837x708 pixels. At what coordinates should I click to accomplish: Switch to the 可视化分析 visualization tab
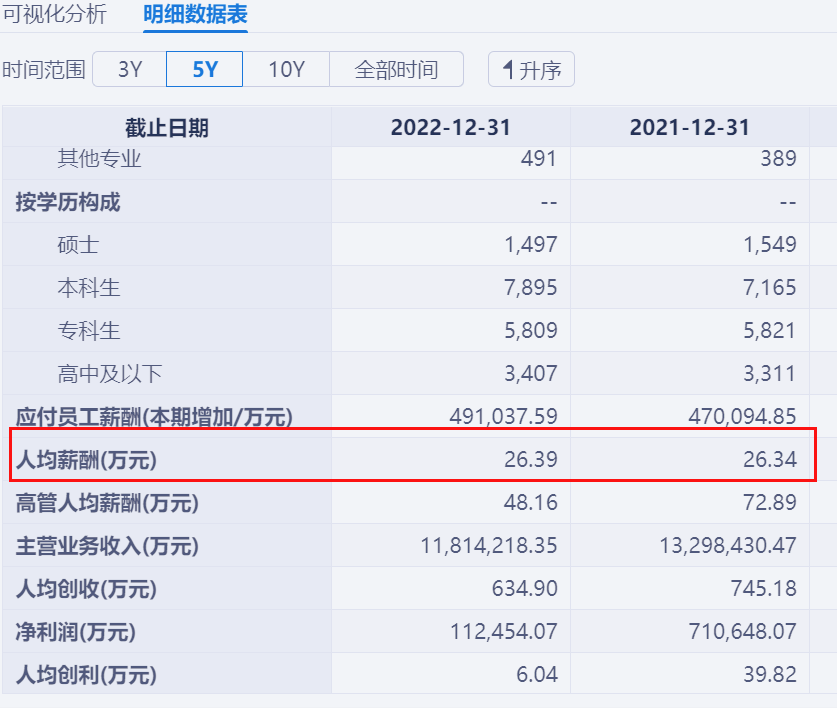[x=55, y=16]
